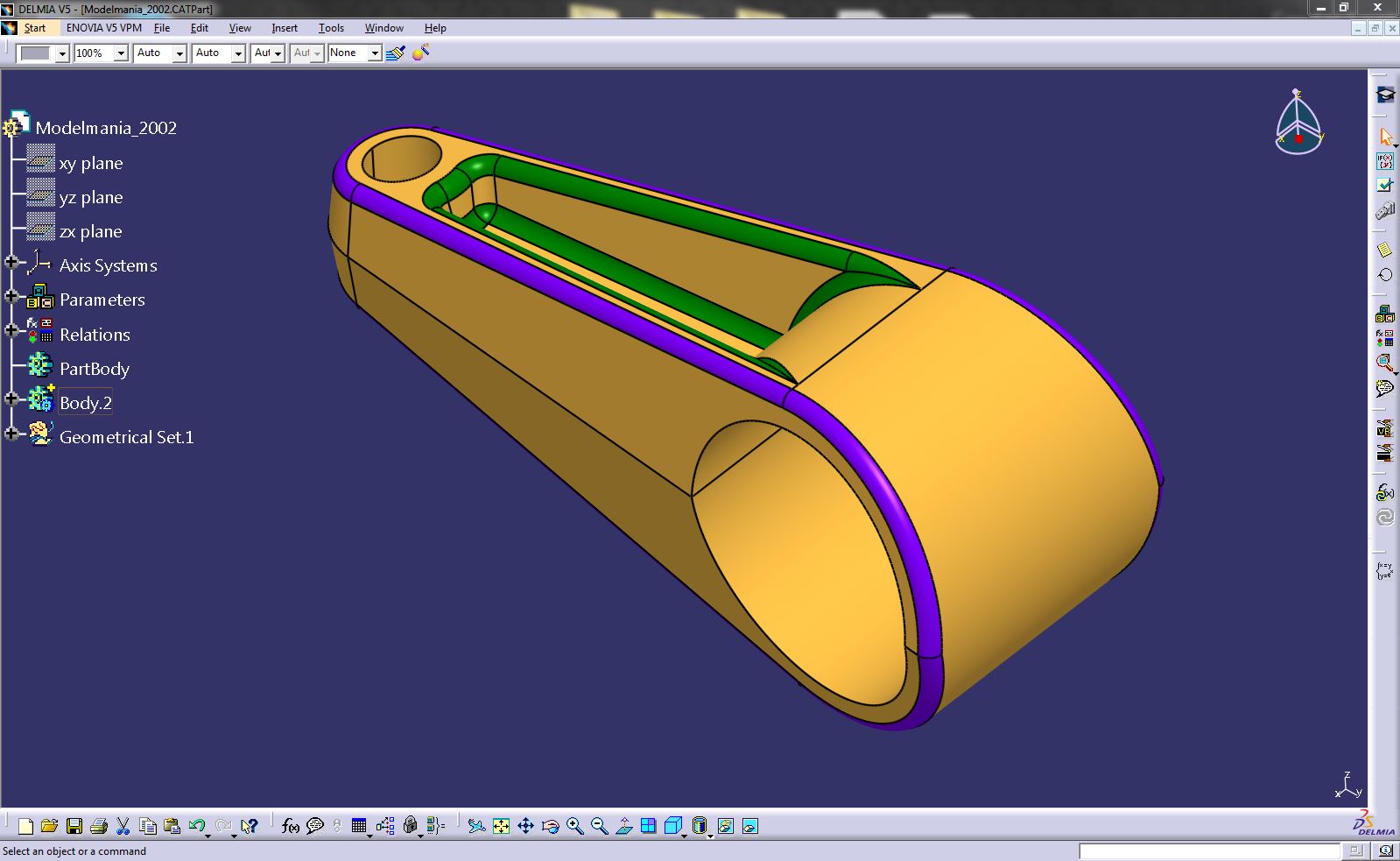Undo the last action

pyautogui.click(x=196, y=826)
